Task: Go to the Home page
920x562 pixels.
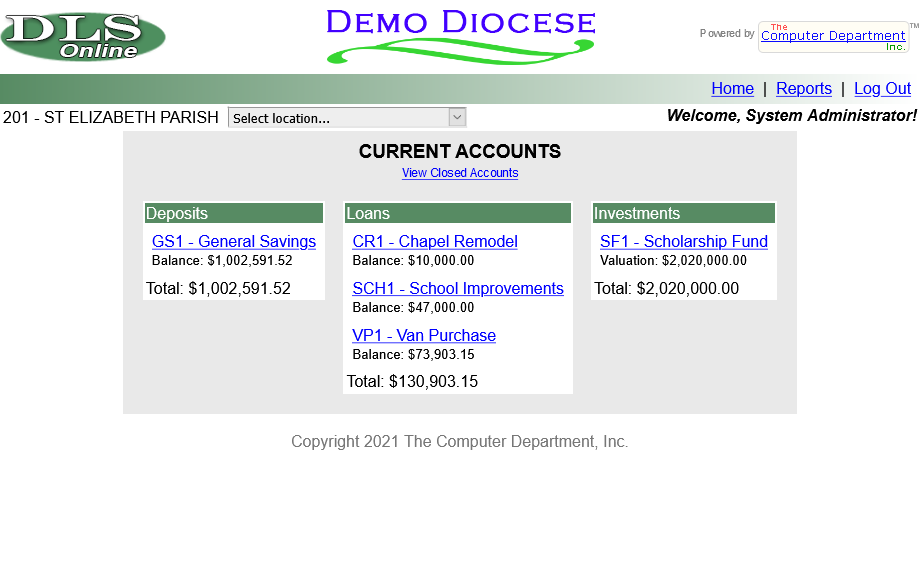Action: click(x=732, y=89)
